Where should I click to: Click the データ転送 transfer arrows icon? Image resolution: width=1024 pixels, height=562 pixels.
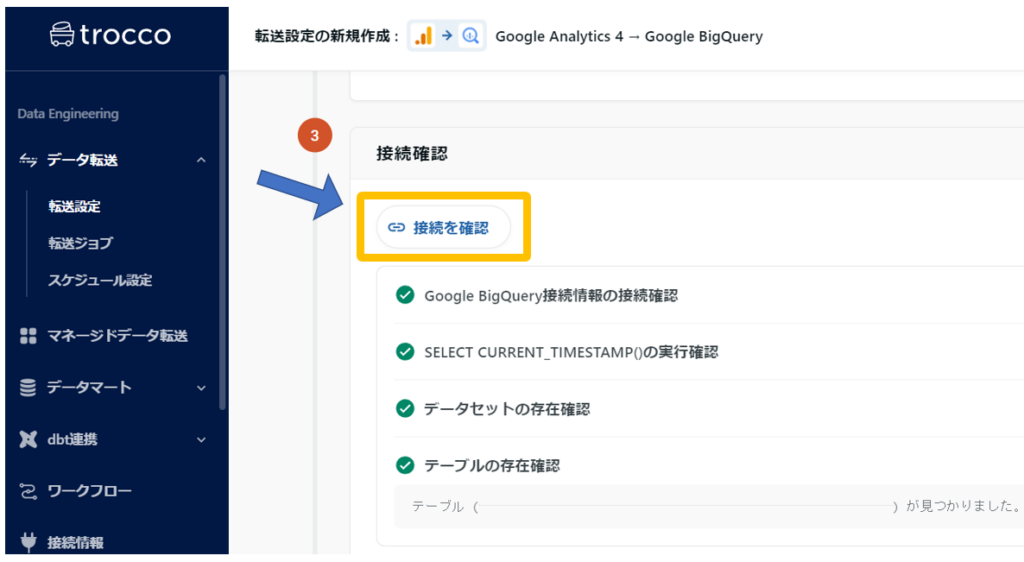click(28, 160)
